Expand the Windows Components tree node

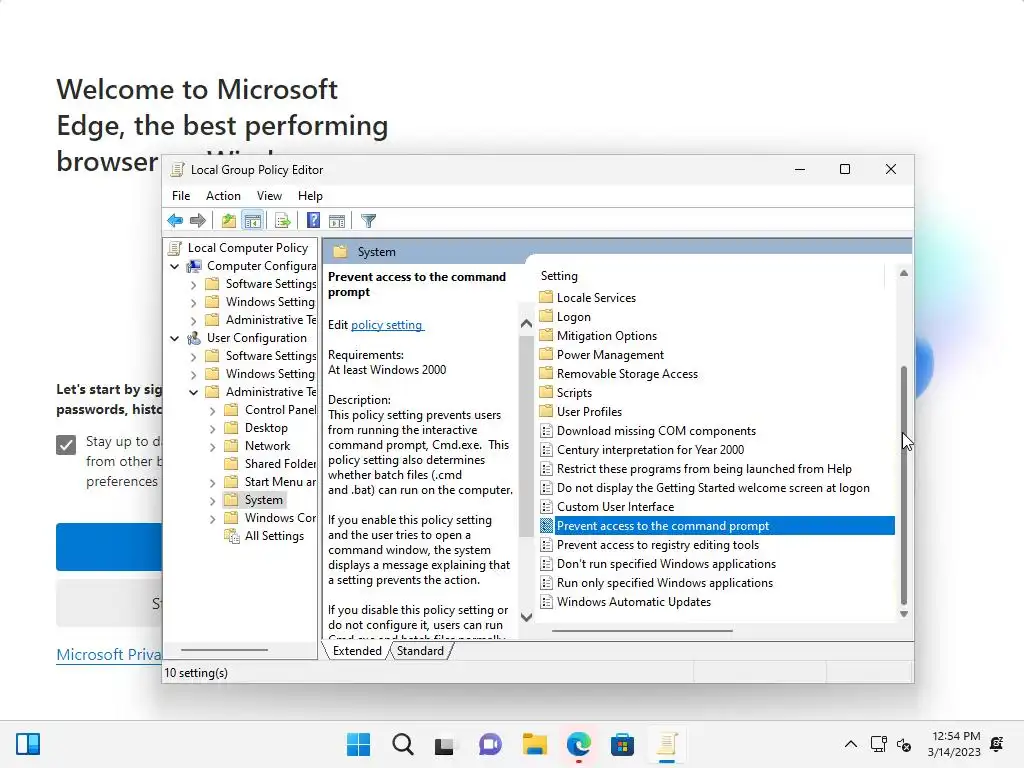pos(212,519)
